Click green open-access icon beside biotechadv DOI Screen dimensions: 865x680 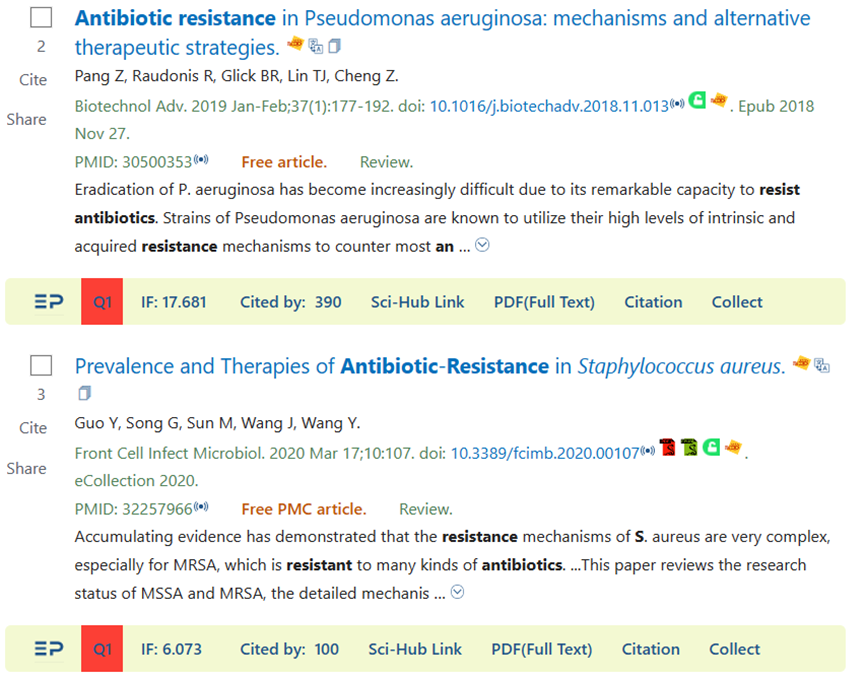697,100
